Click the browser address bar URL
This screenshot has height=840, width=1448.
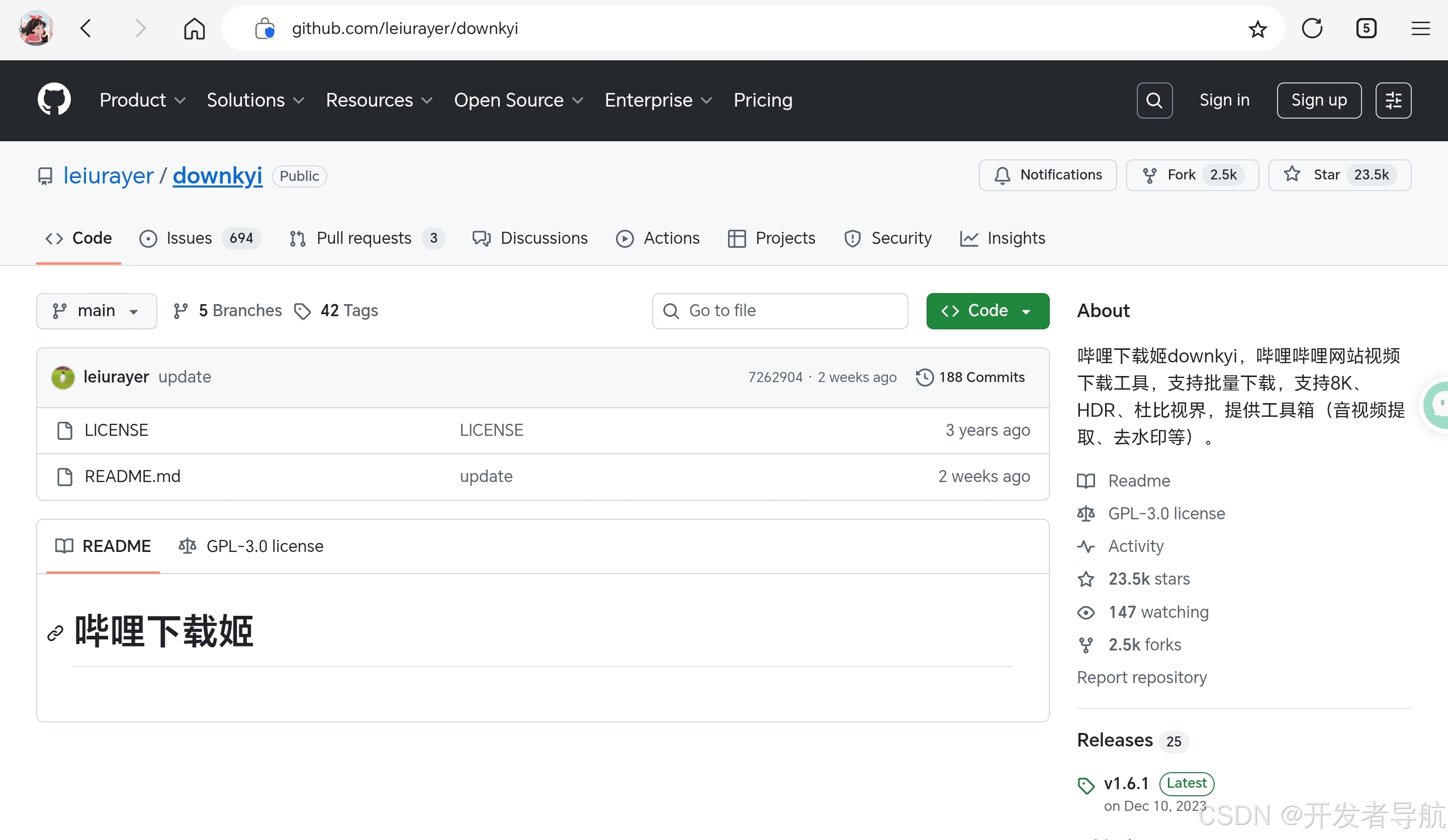(x=405, y=28)
